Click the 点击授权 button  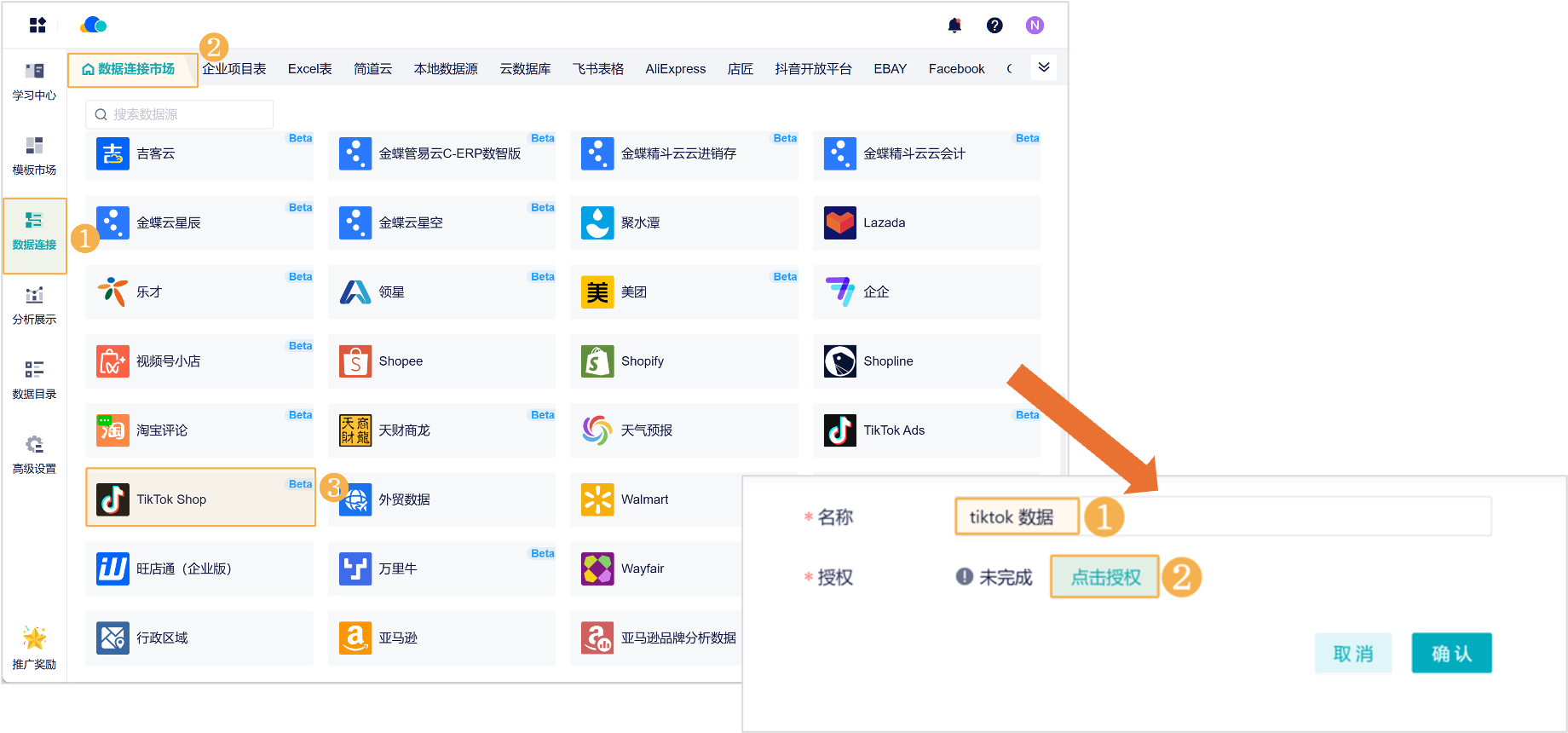point(1104,577)
